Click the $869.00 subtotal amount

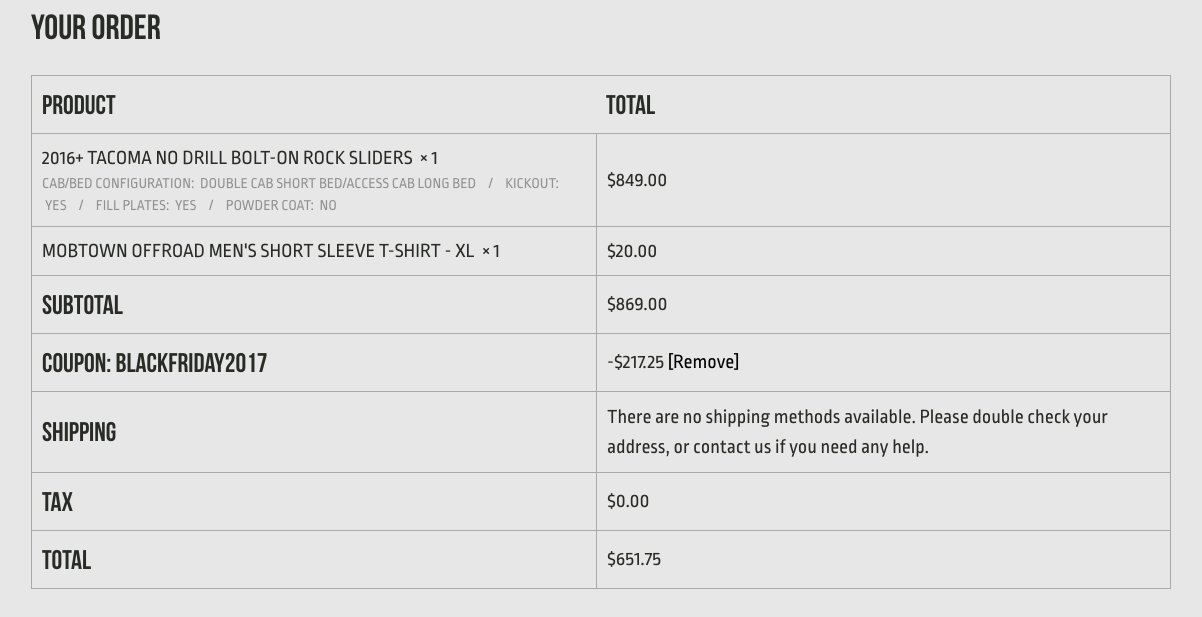point(637,304)
